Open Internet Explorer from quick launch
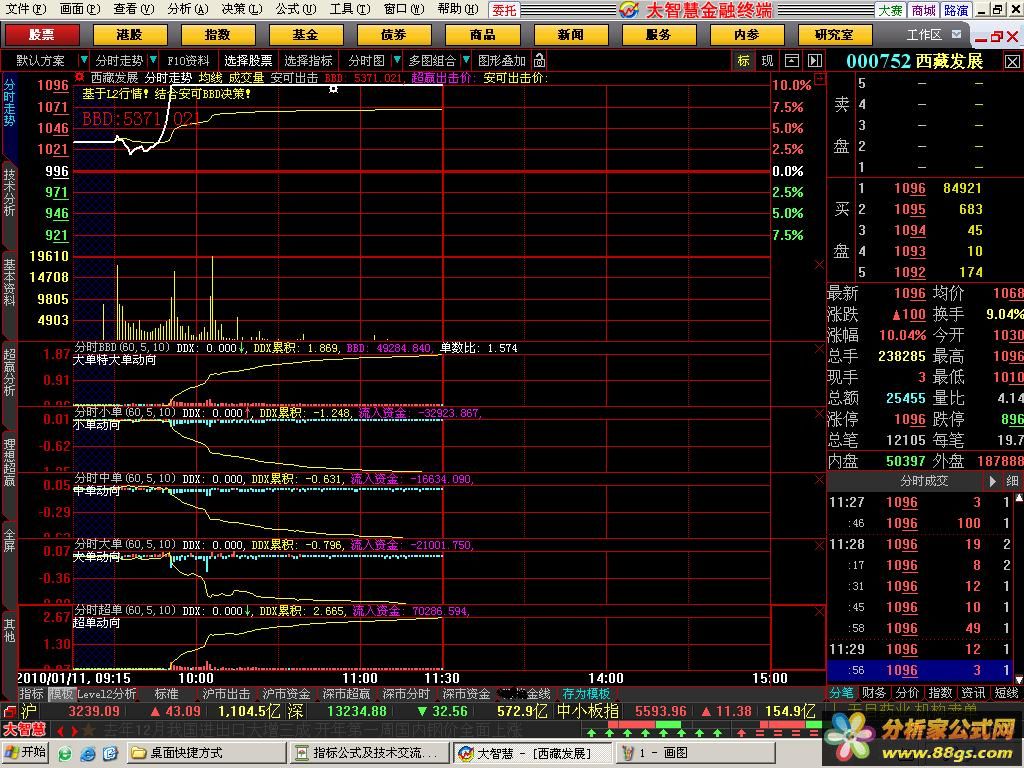 click(87, 754)
